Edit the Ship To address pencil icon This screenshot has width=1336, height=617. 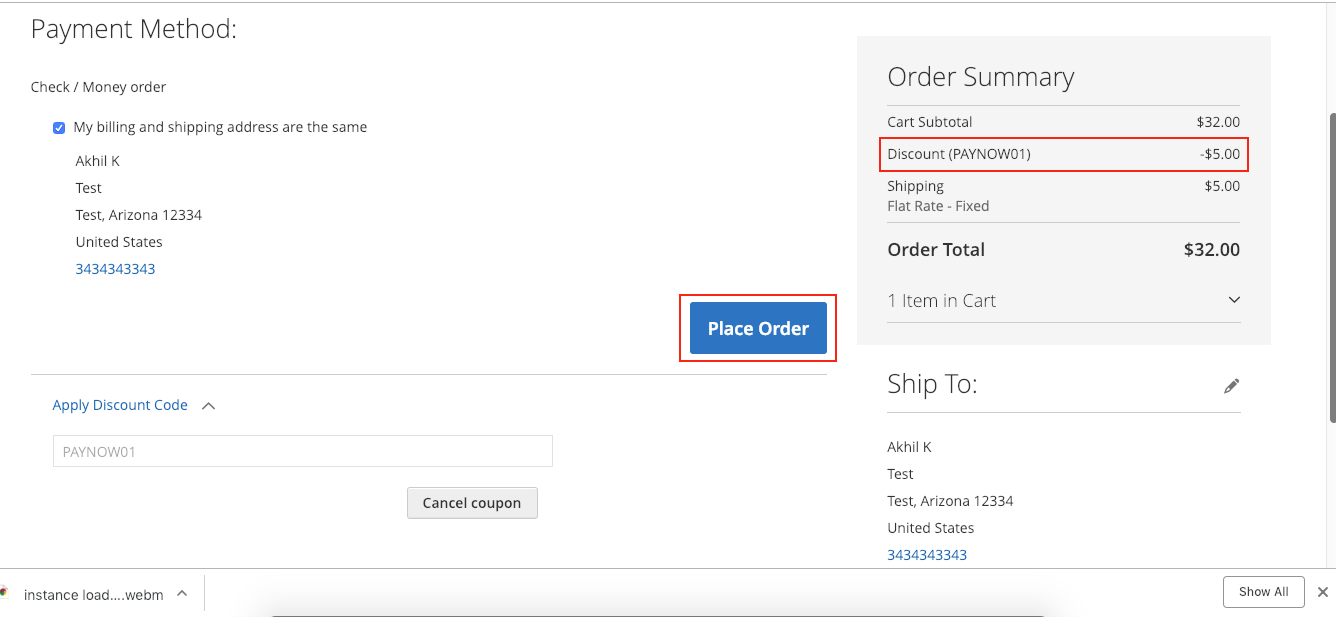click(x=1232, y=385)
